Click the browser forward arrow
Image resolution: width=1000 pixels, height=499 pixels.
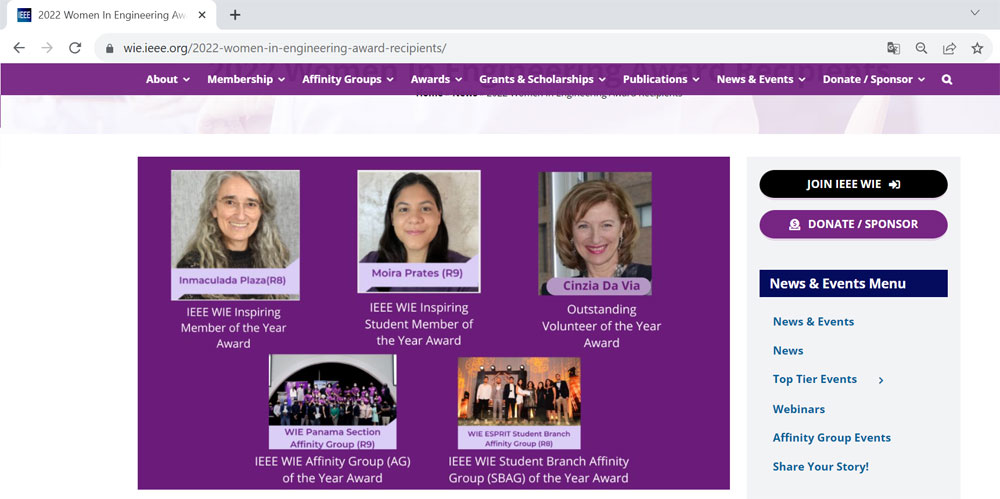(47, 48)
